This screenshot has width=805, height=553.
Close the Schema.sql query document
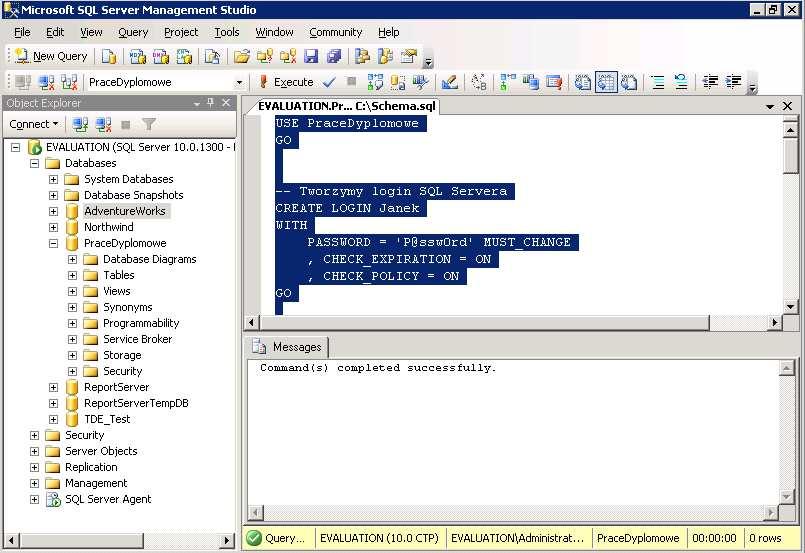788,106
